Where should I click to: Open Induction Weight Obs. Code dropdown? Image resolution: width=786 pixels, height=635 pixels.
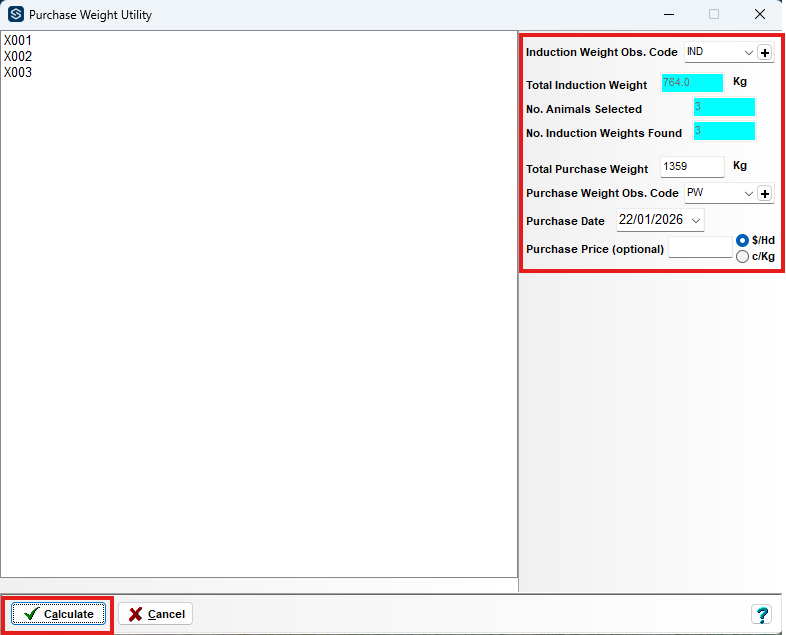coord(749,53)
